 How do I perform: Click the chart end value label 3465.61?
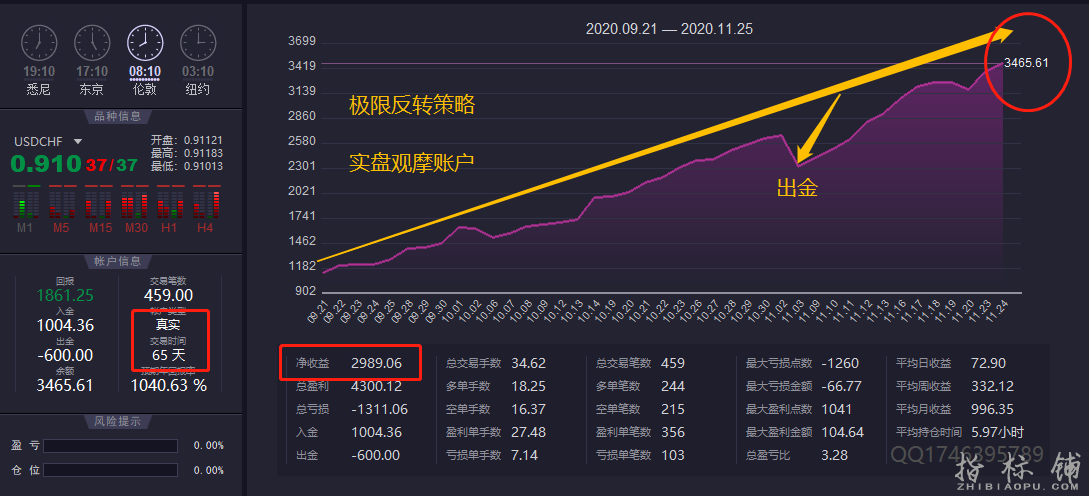pos(1026,63)
